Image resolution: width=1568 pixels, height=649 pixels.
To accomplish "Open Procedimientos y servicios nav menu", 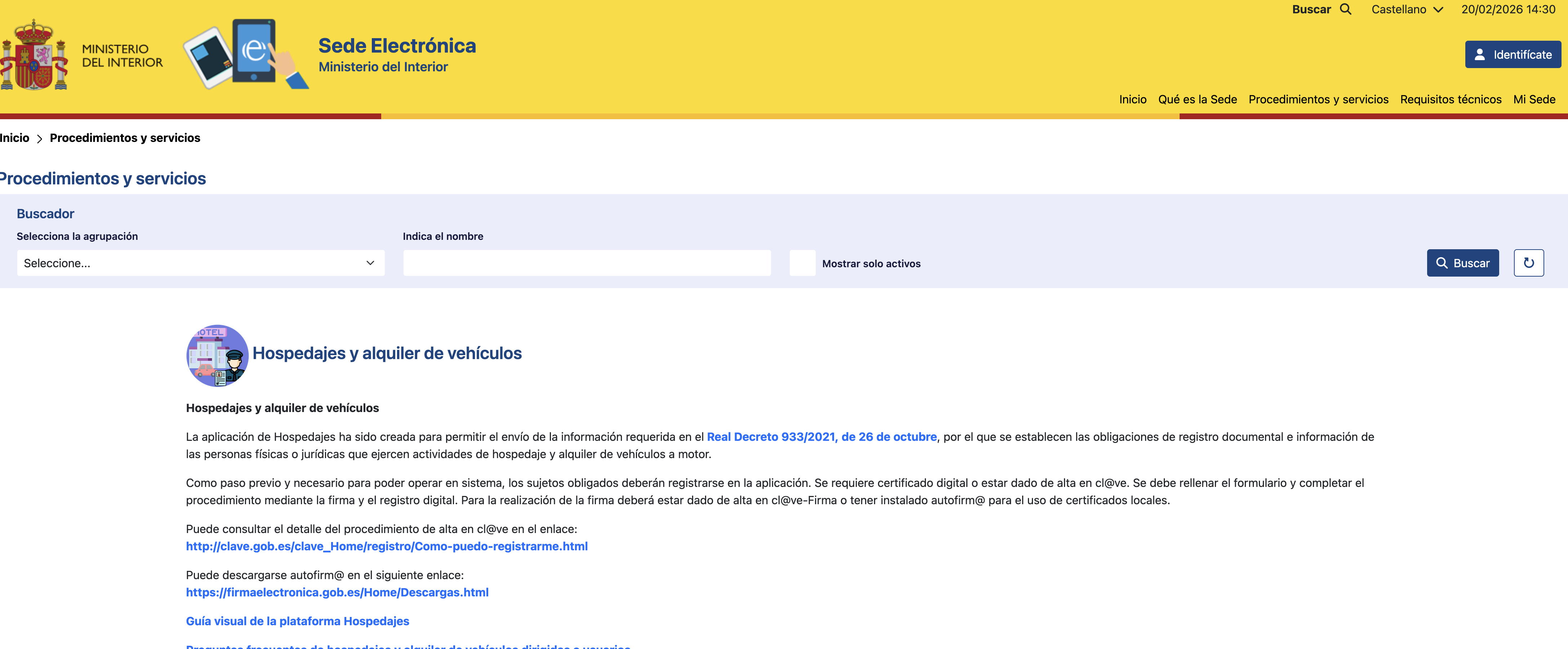I will pos(1318,99).
